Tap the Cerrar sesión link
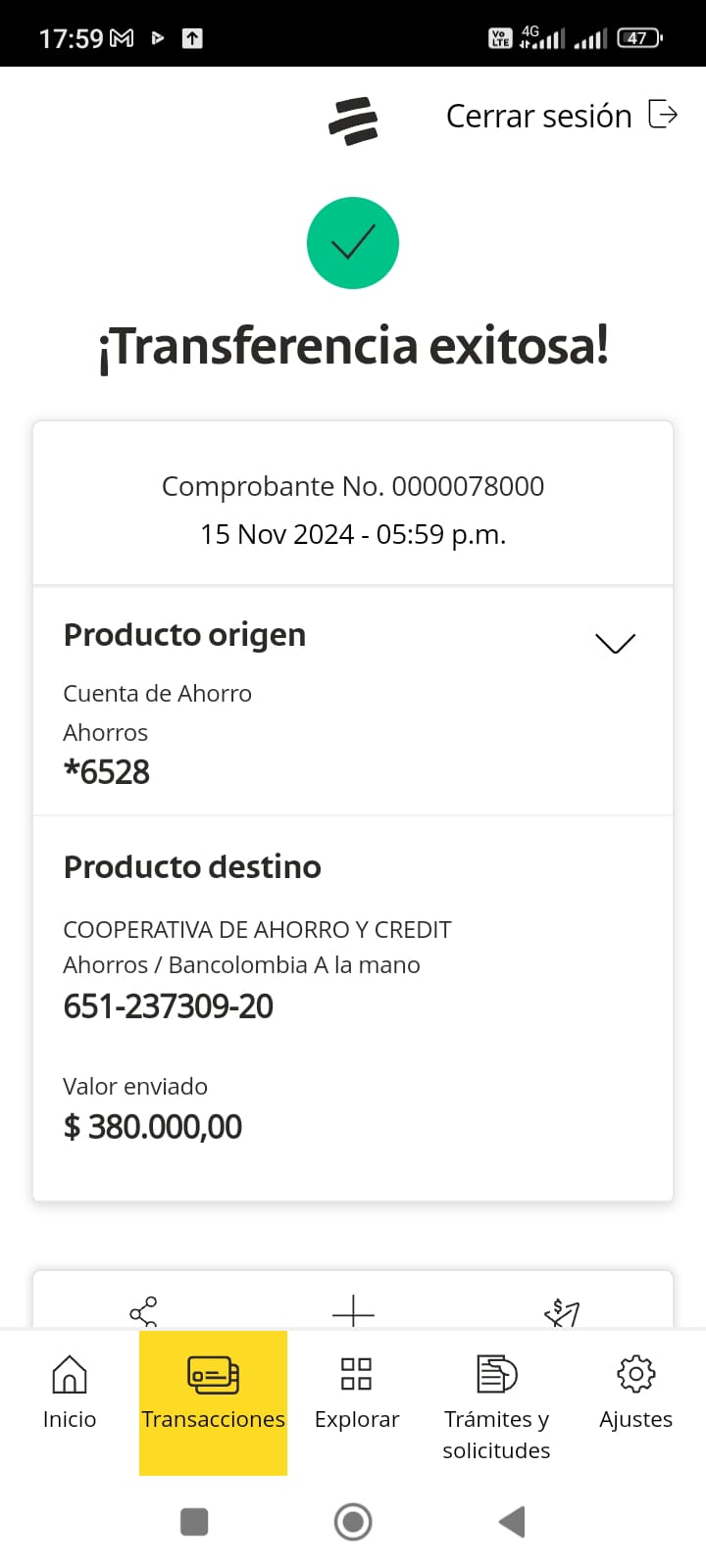The width and height of the screenshot is (706, 1568). coord(538,116)
